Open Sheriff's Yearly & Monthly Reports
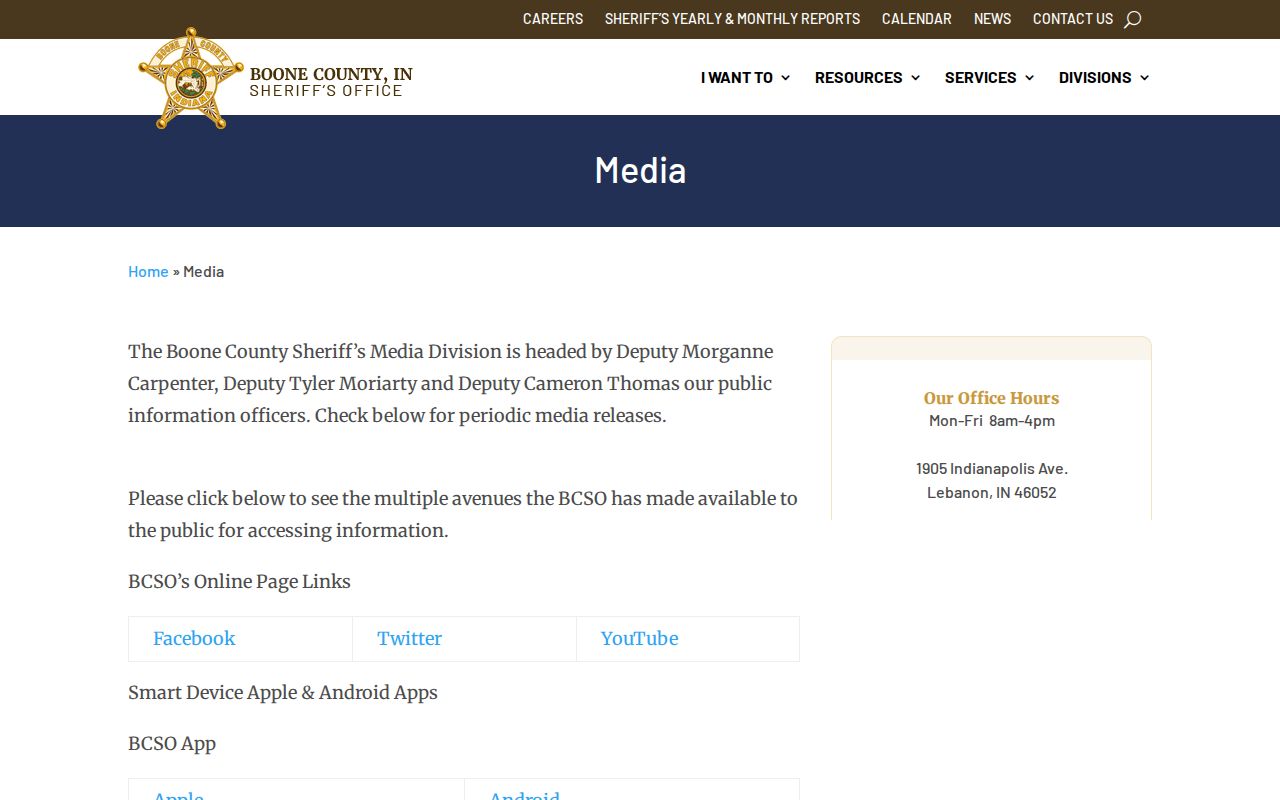This screenshot has height=800, width=1280. [732, 19]
